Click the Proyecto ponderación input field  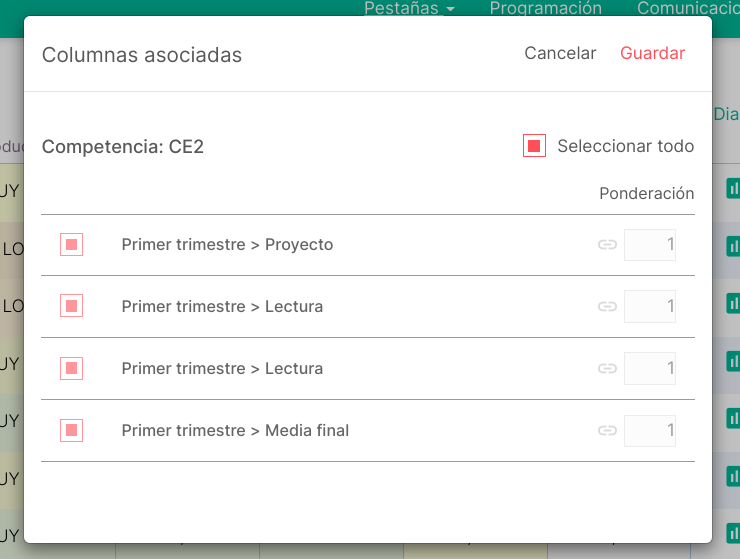tap(650, 245)
